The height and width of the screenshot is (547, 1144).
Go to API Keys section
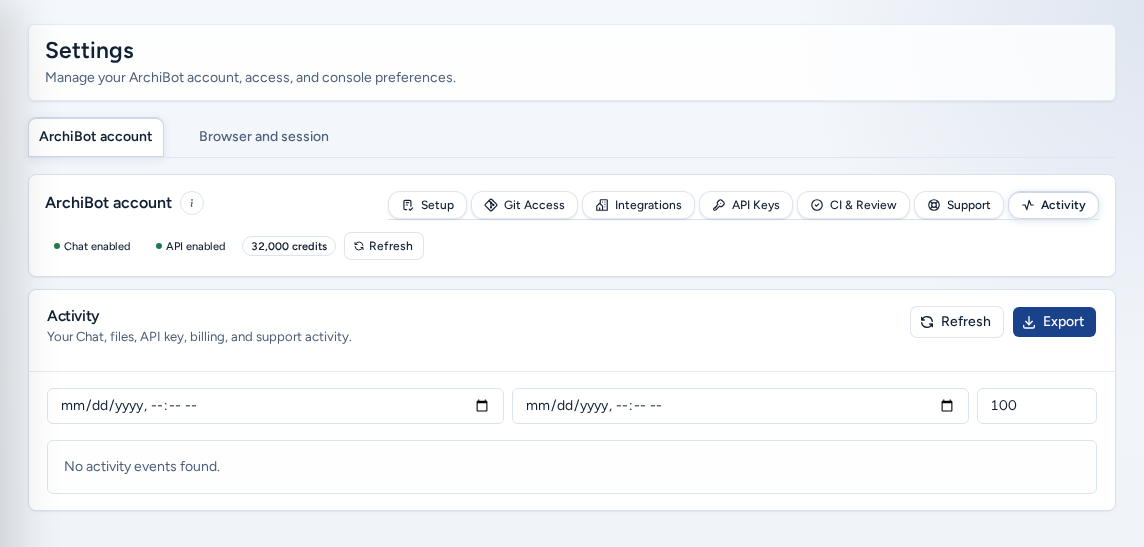click(x=746, y=205)
